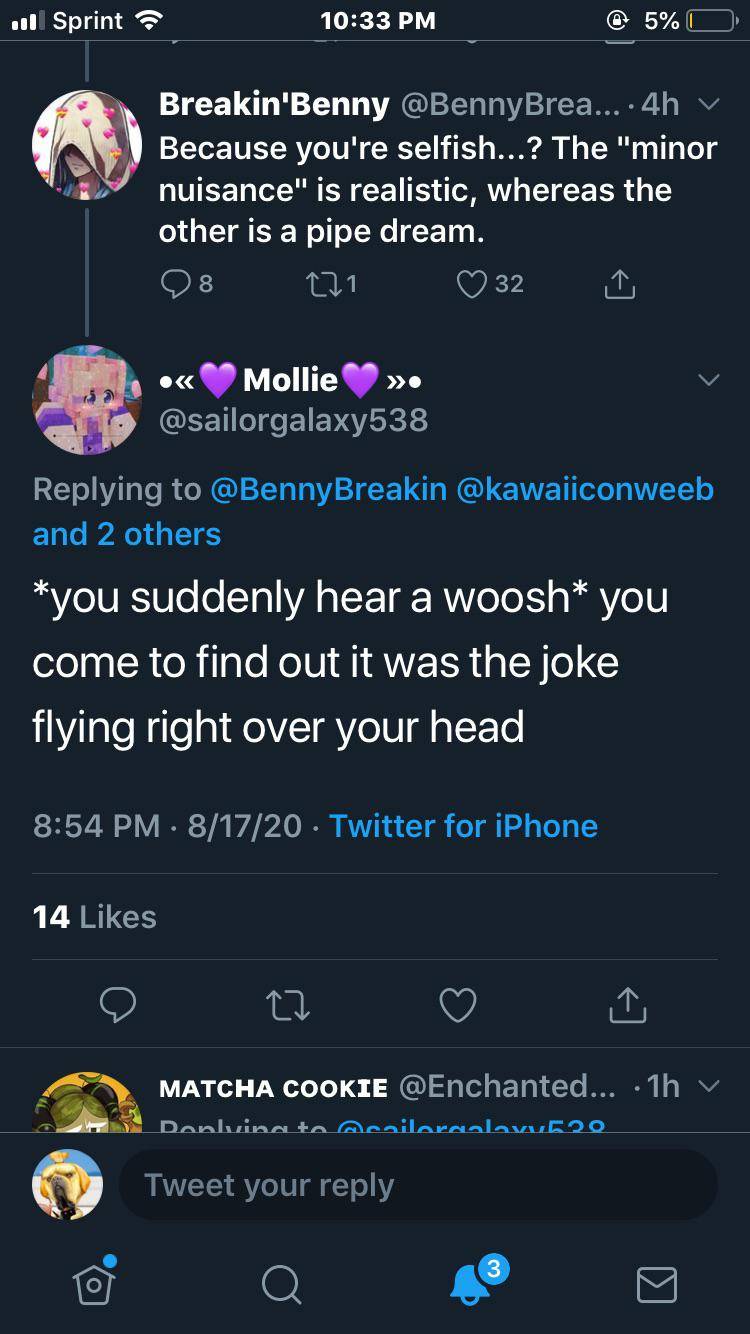Tap the "and 2 others" link
750x1334 pixels.
tap(127, 534)
